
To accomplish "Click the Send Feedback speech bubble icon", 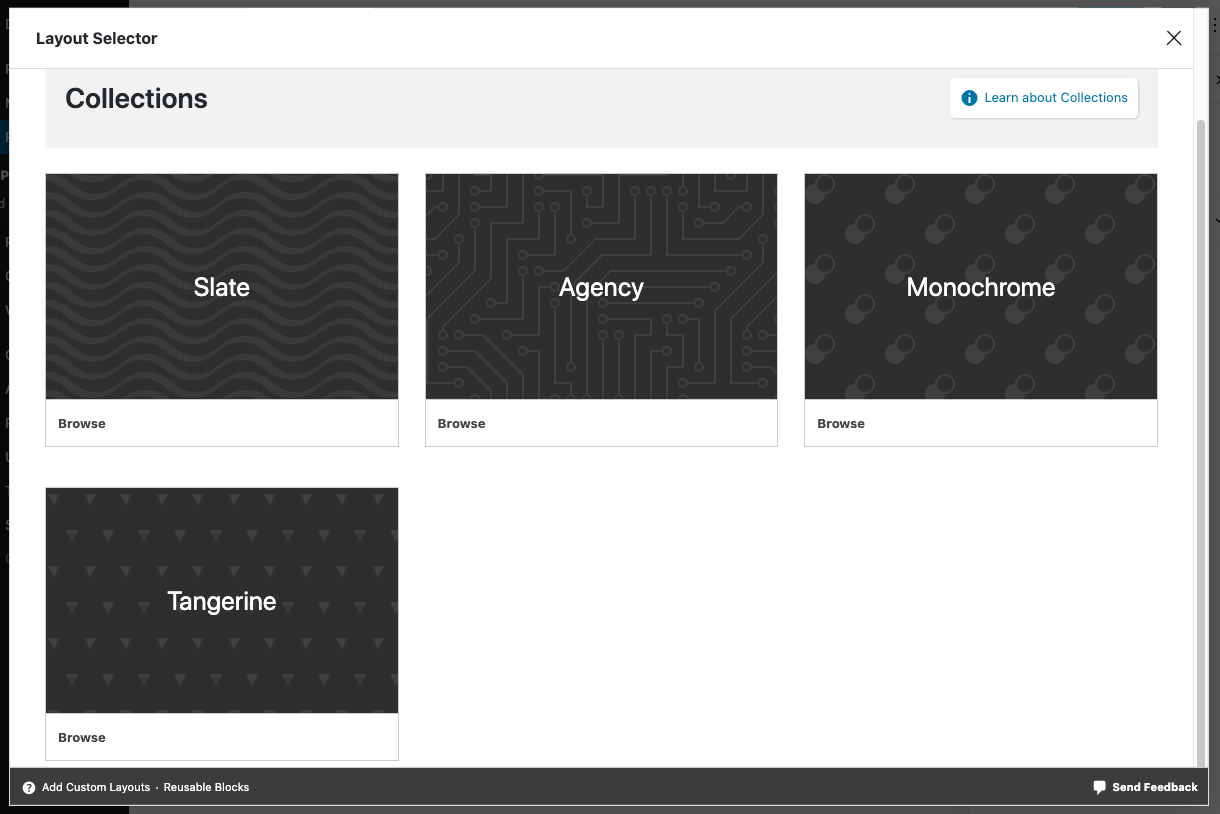I will [1099, 788].
